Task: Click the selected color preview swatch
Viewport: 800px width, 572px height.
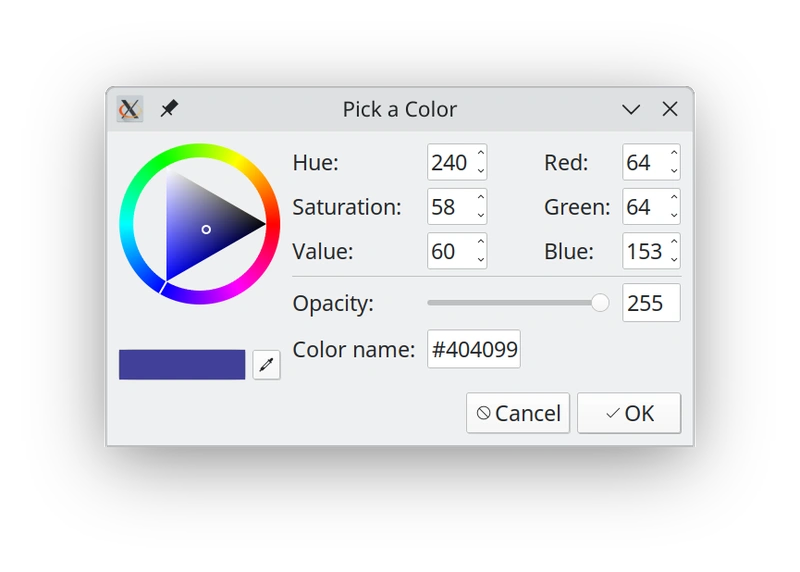Action: pos(182,365)
